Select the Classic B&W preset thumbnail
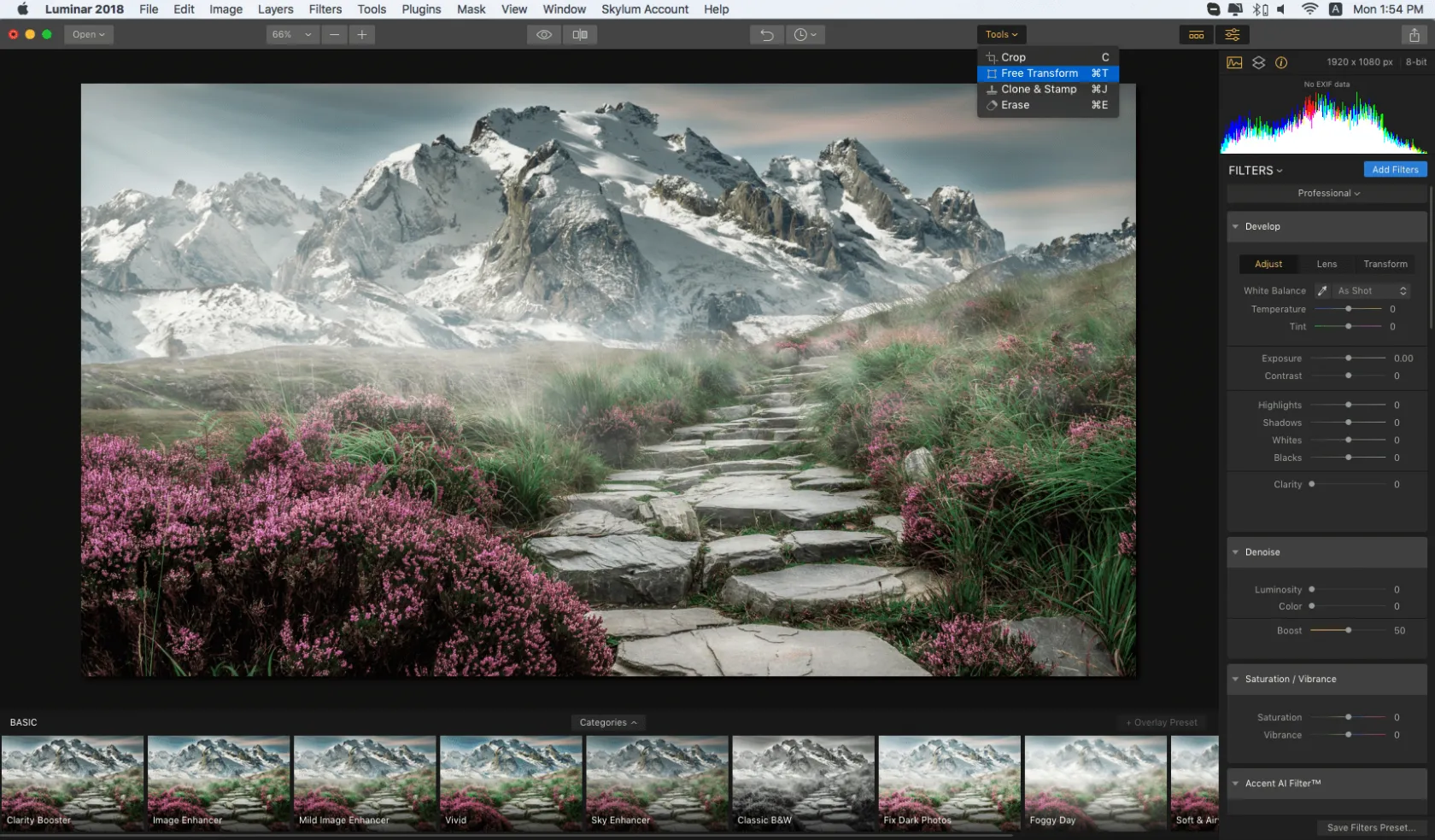The image size is (1435, 840). [803, 783]
